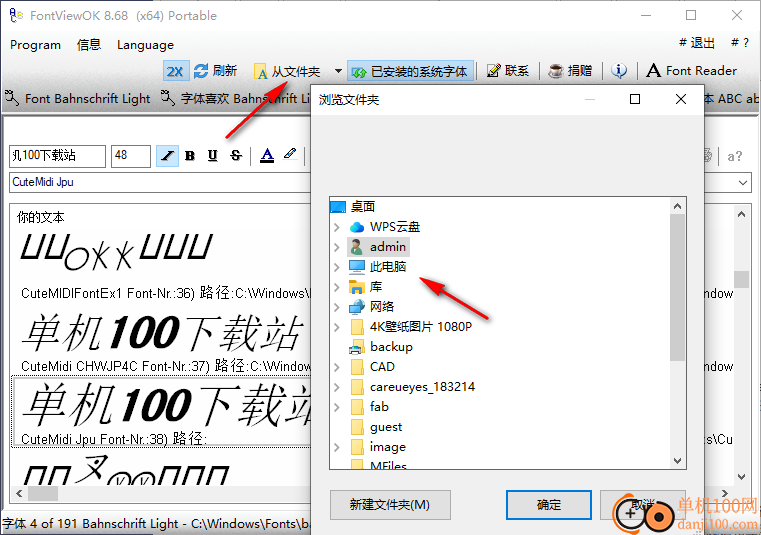
Task: Maximize the 浏览文件夹 dialog
Action: click(635, 100)
